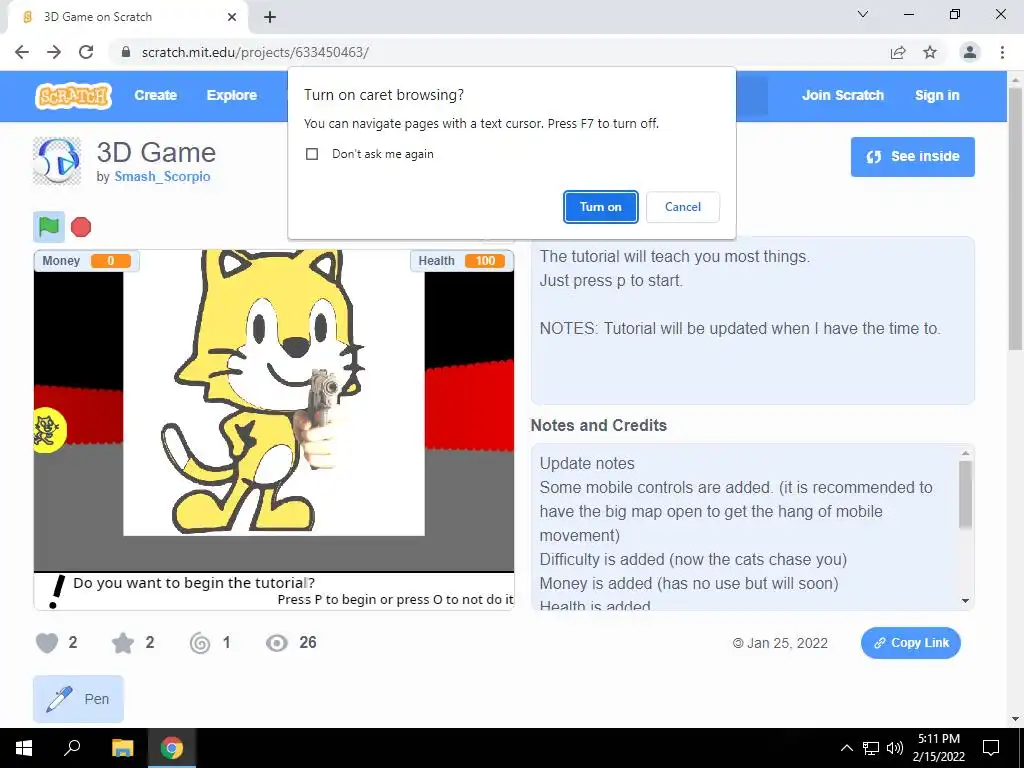Viewport: 1024px width, 768px height.
Task: Click the address bar URL
Action: point(255,52)
